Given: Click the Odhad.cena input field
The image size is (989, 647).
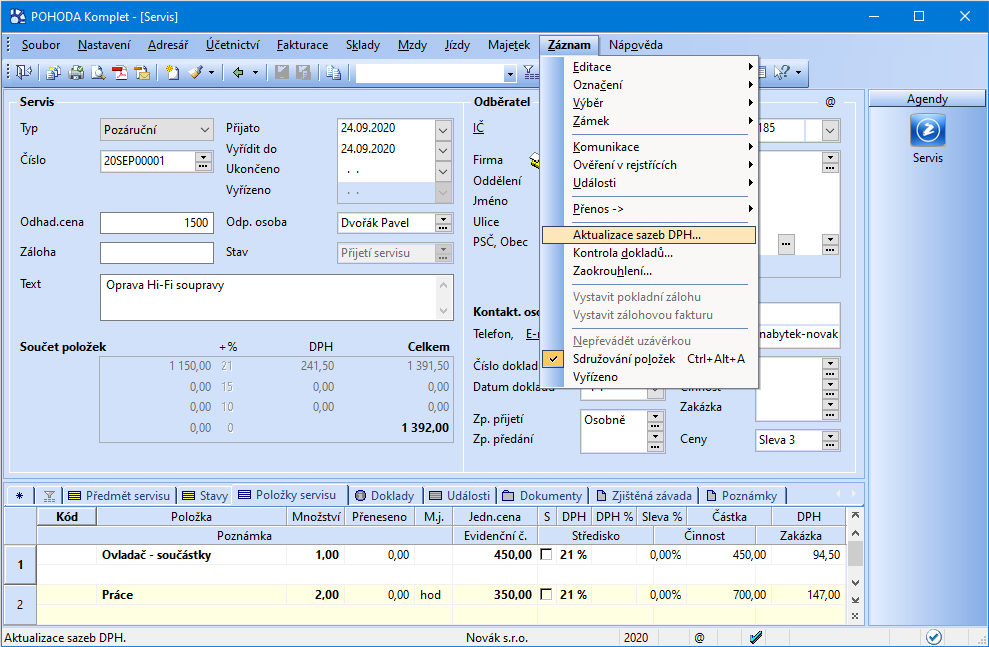Looking at the screenshot, I should (156, 223).
